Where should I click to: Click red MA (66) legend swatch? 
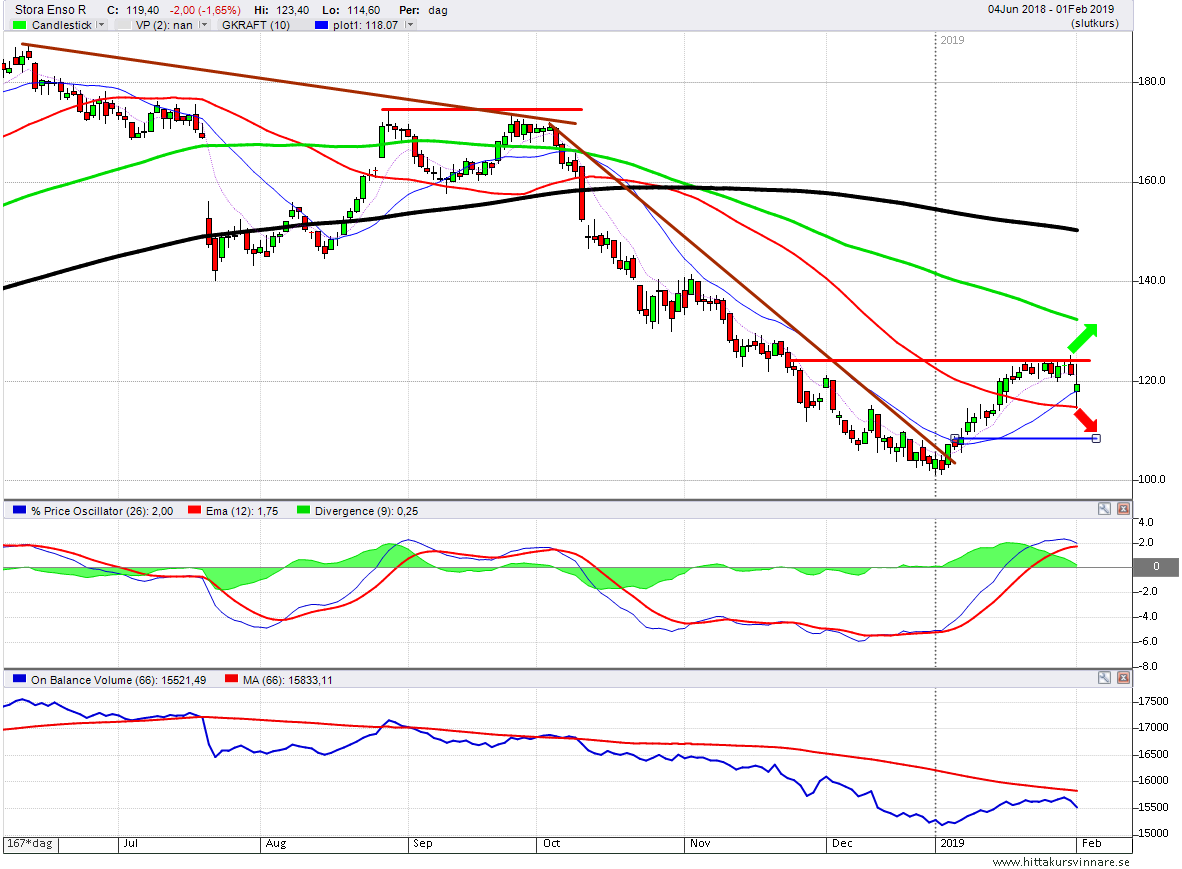pos(231,679)
